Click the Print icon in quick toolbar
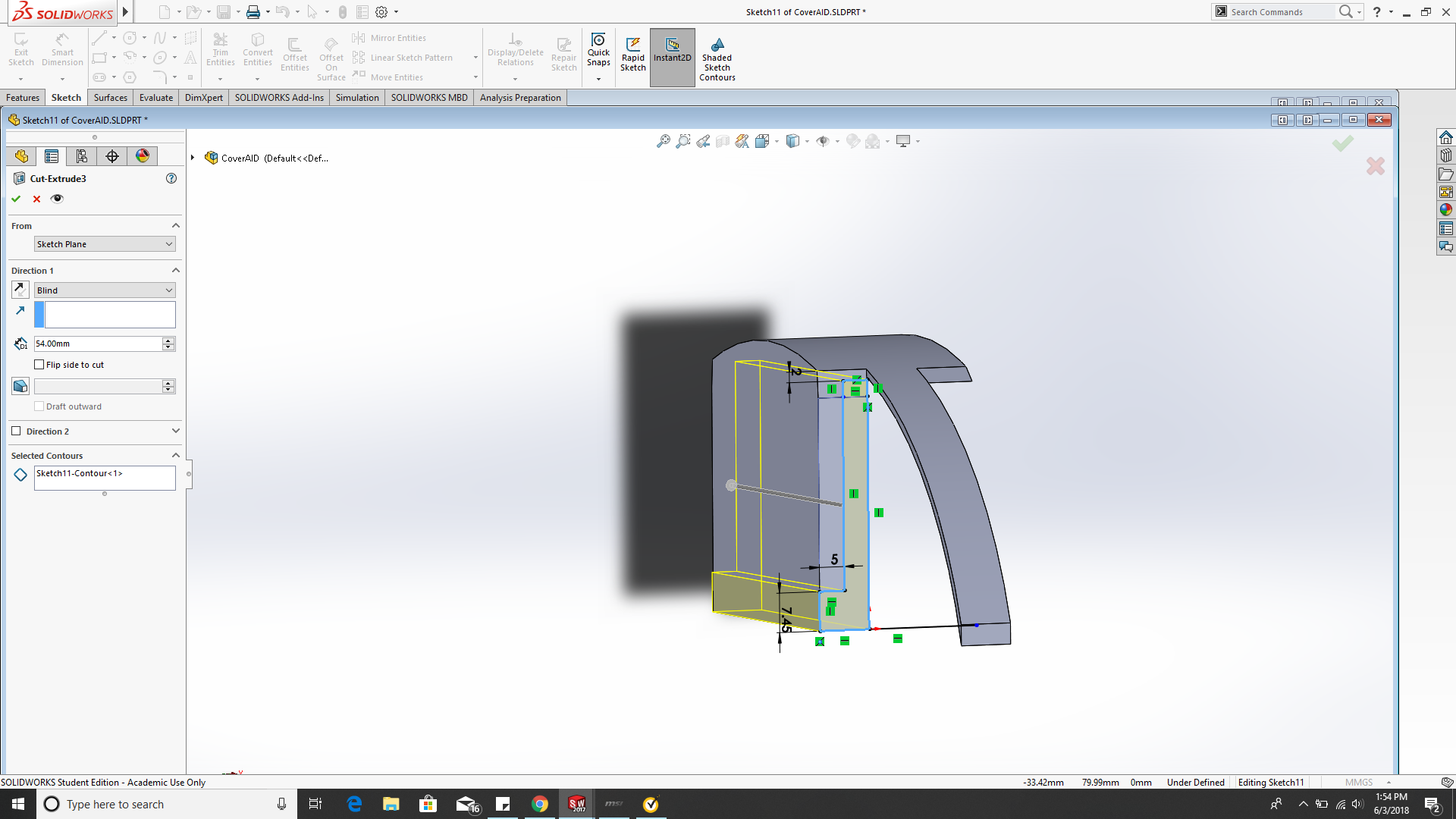Screen dimensions: 1456x819 pos(253,12)
